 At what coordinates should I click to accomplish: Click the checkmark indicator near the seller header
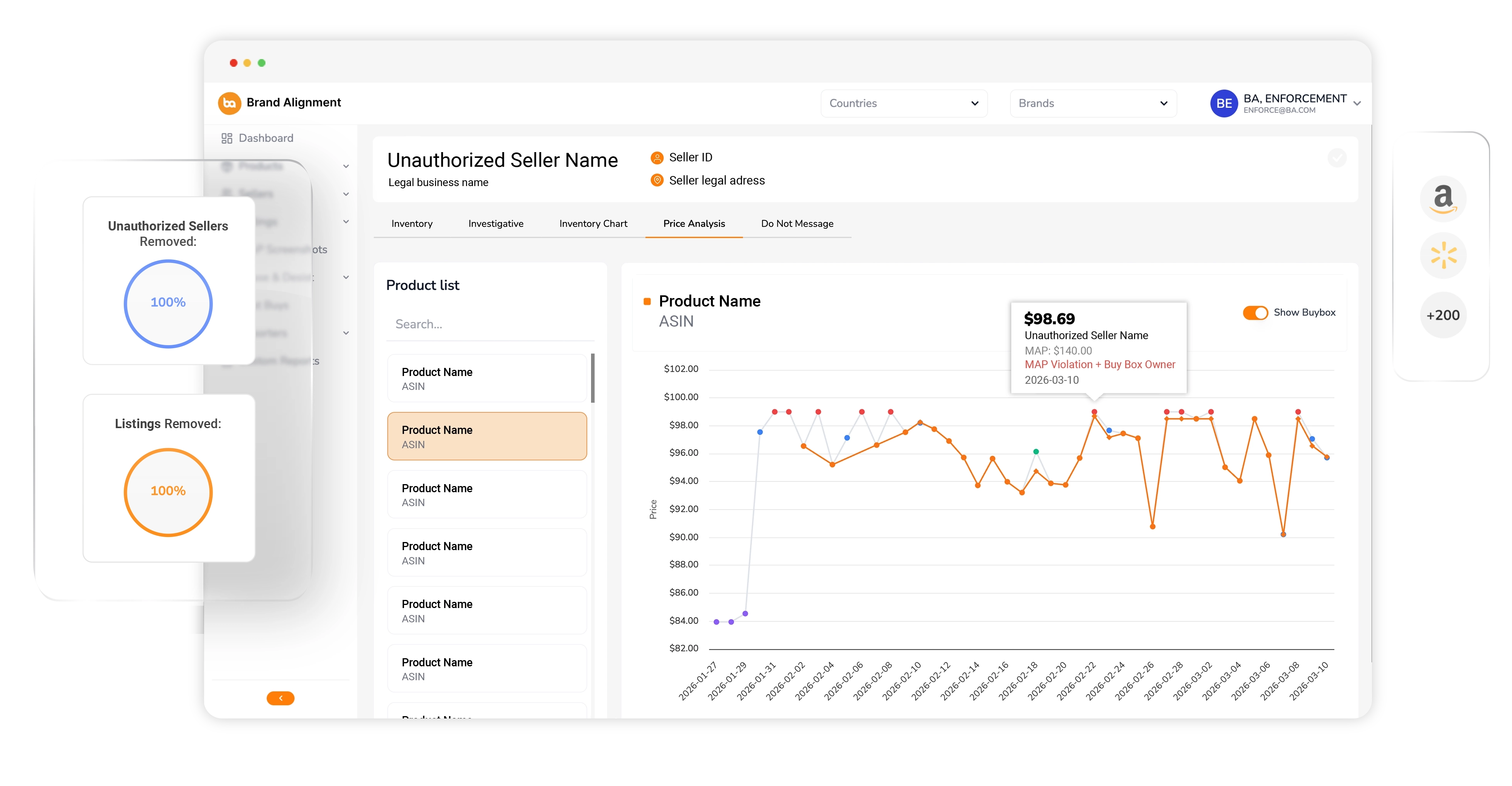1337,158
